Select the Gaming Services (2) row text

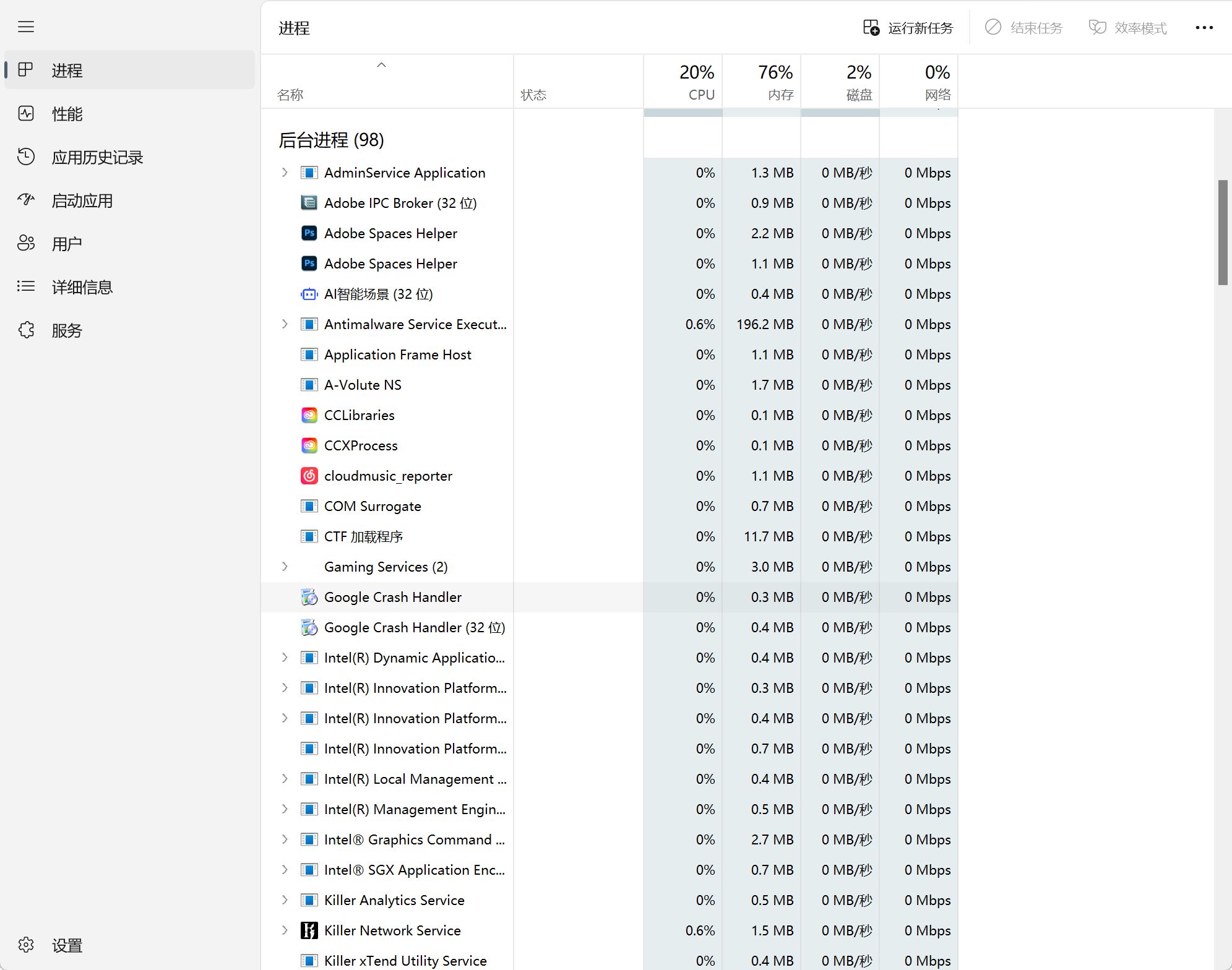tap(386, 567)
